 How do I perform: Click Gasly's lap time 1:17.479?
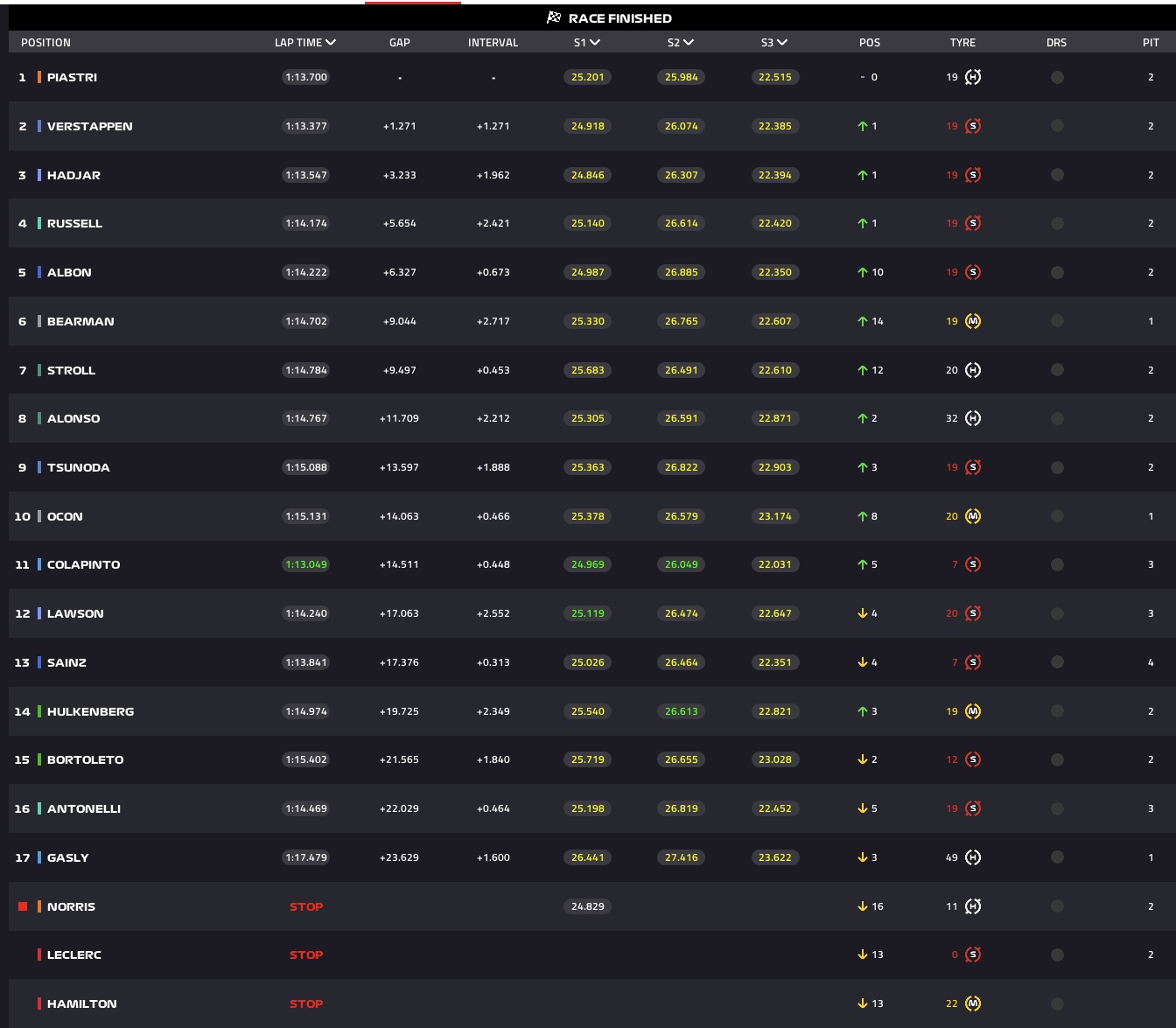306,857
